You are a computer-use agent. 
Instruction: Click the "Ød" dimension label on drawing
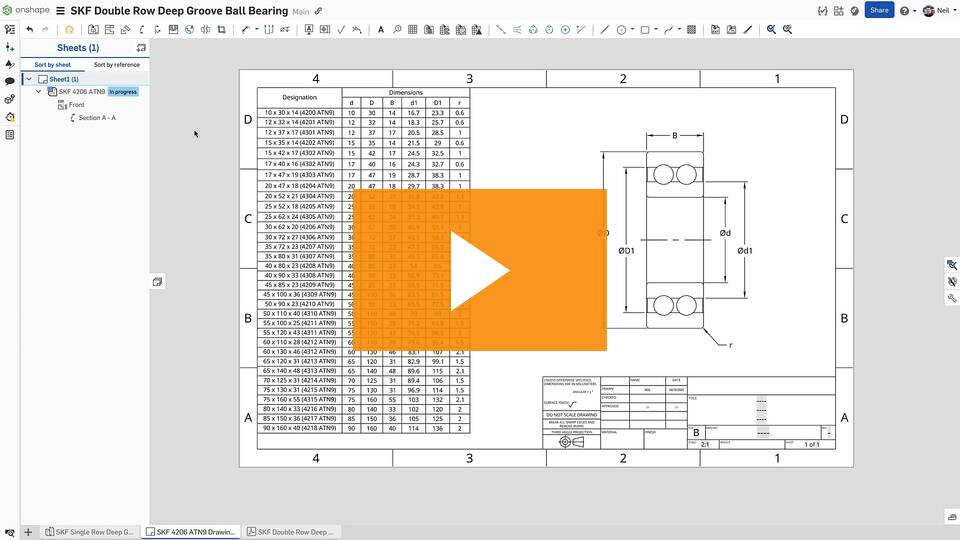(x=725, y=233)
